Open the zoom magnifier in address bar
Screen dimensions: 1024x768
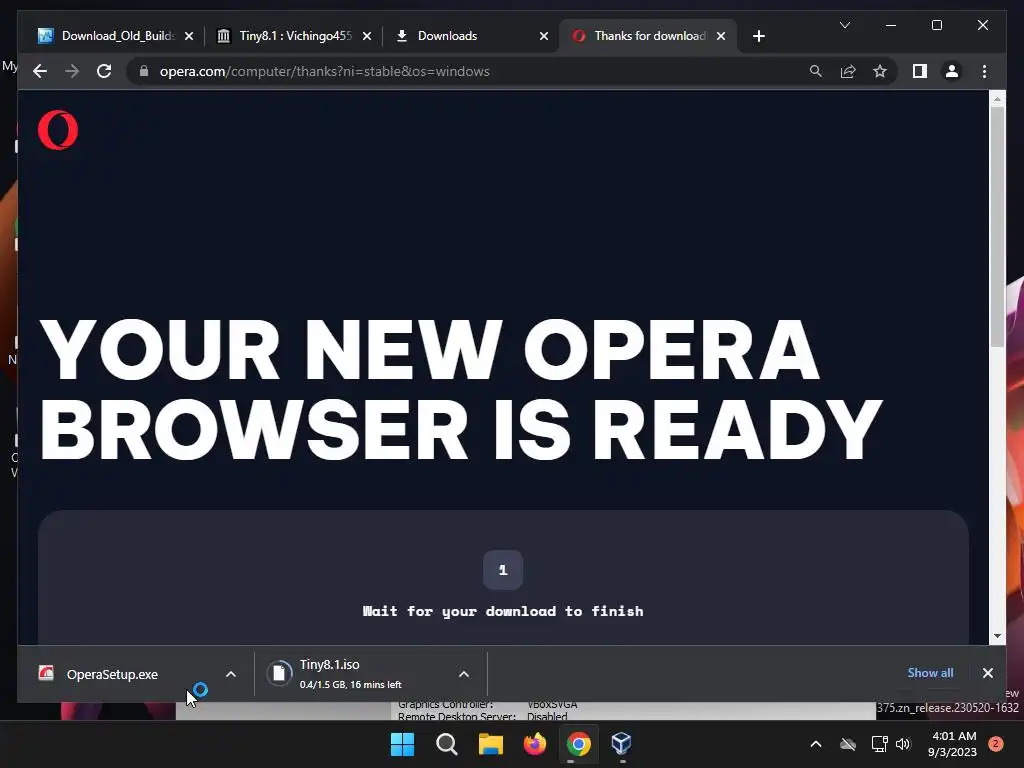tap(816, 71)
